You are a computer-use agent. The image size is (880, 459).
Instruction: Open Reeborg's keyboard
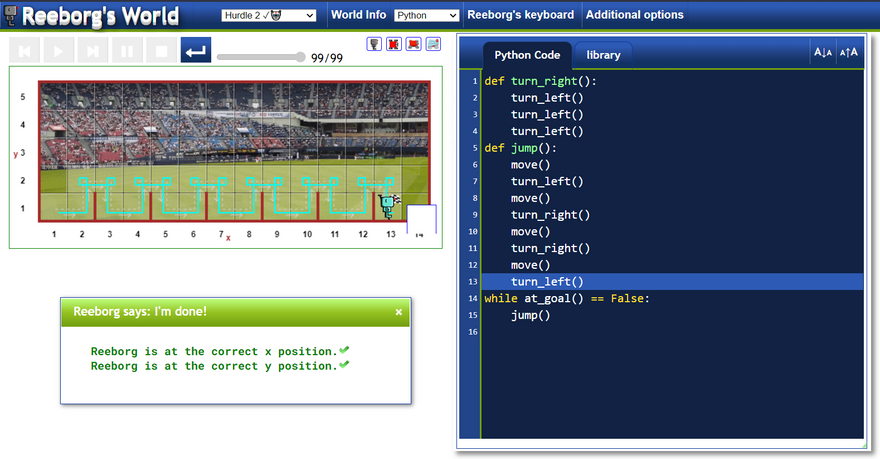520,15
